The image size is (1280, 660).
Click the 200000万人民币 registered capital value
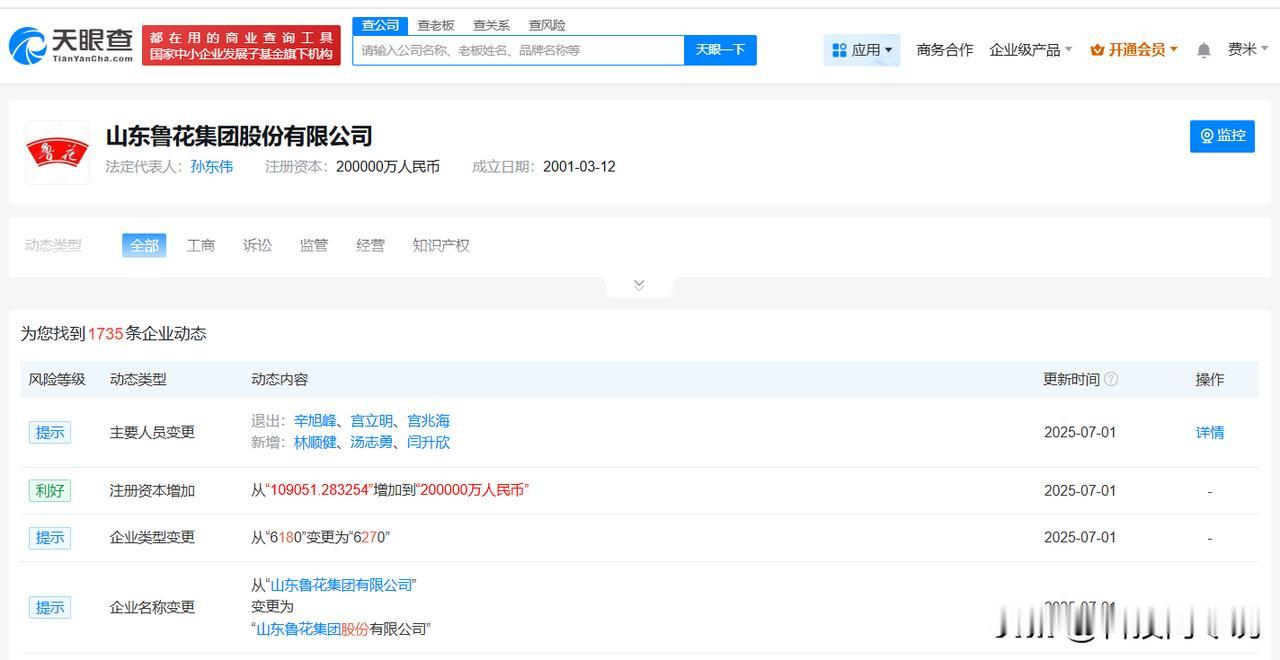(x=388, y=167)
